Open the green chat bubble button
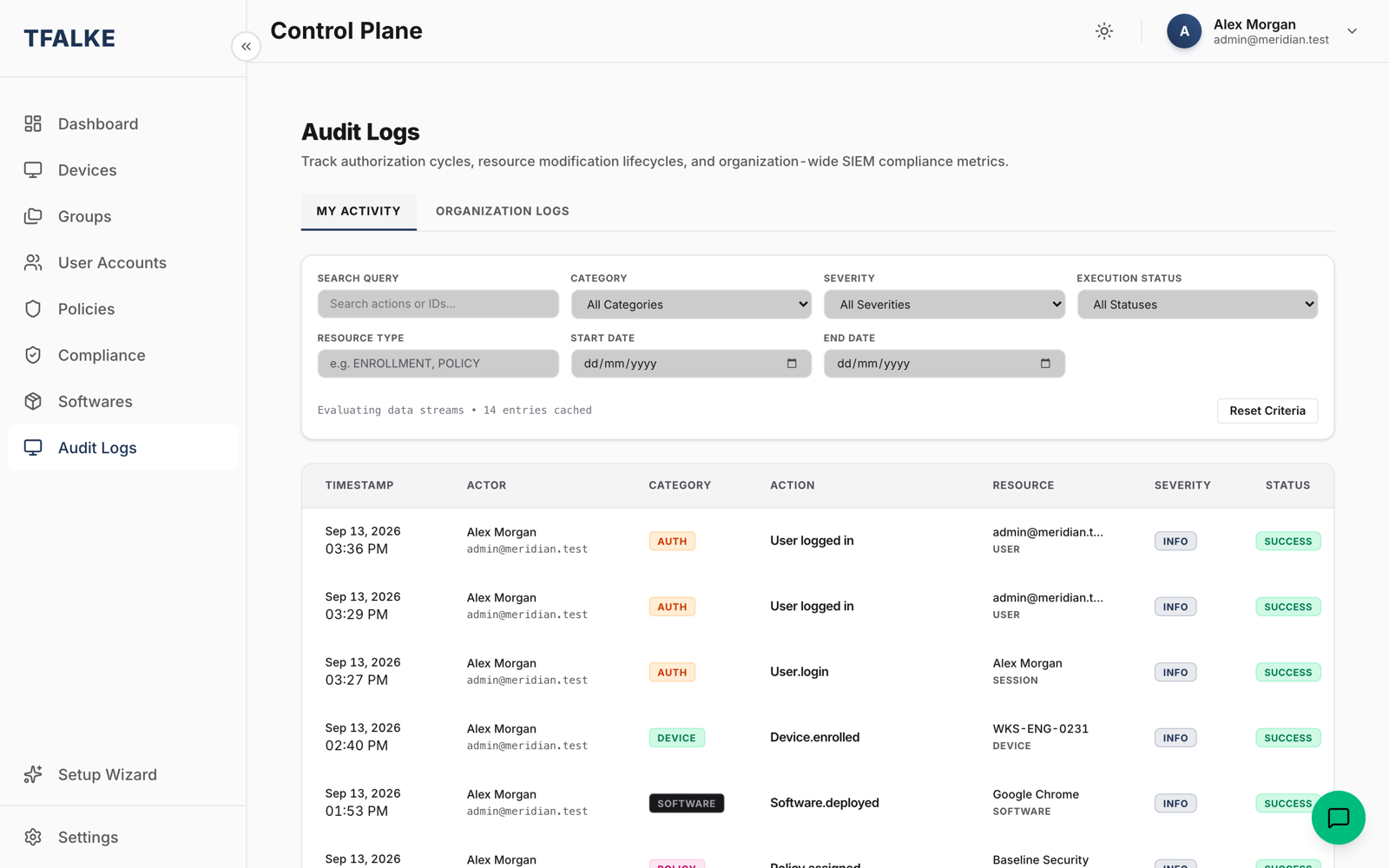Screen dimensions: 1389x868 coord(1338,818)
